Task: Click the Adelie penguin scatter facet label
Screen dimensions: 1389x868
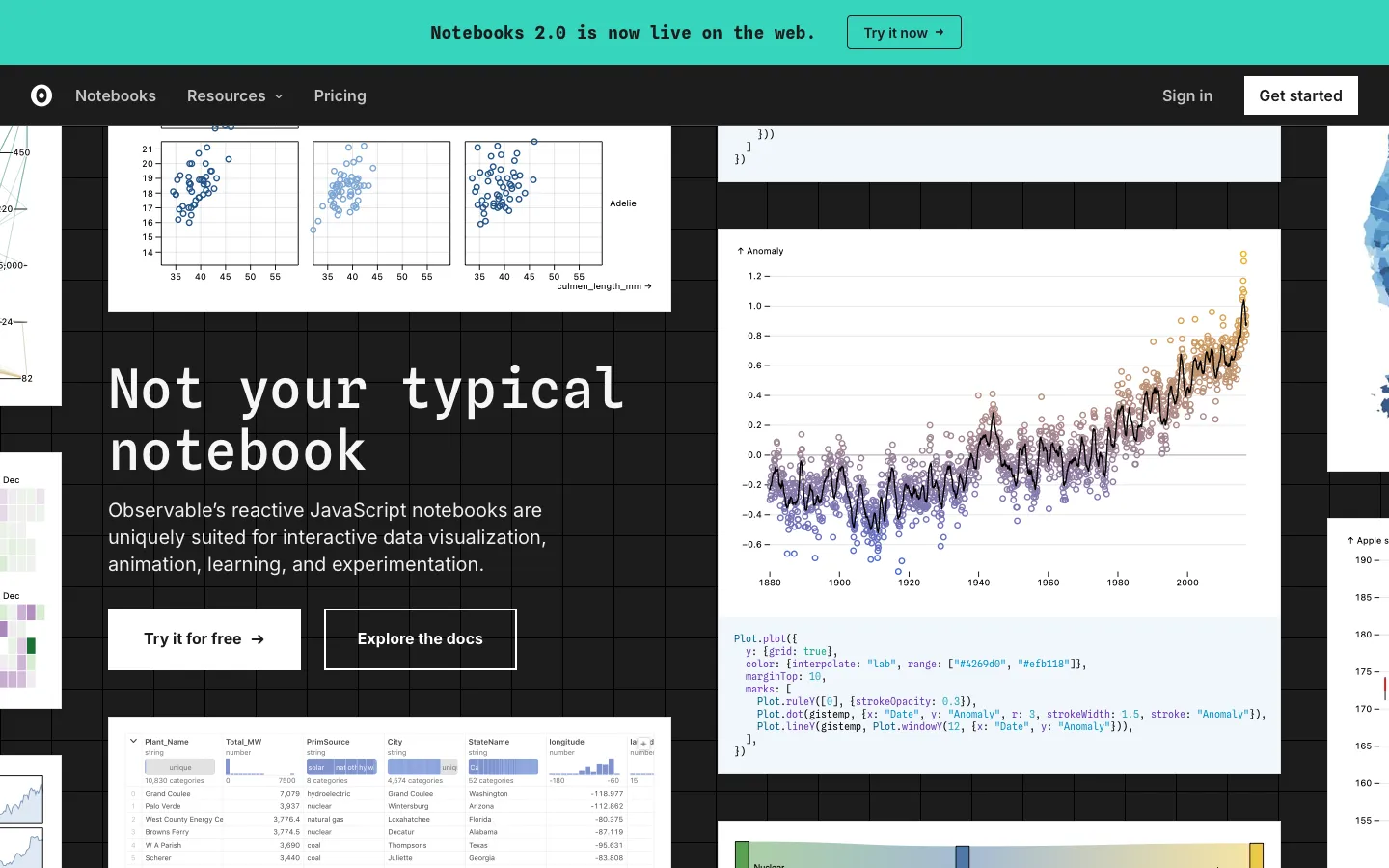Action: tap(623, 203)
